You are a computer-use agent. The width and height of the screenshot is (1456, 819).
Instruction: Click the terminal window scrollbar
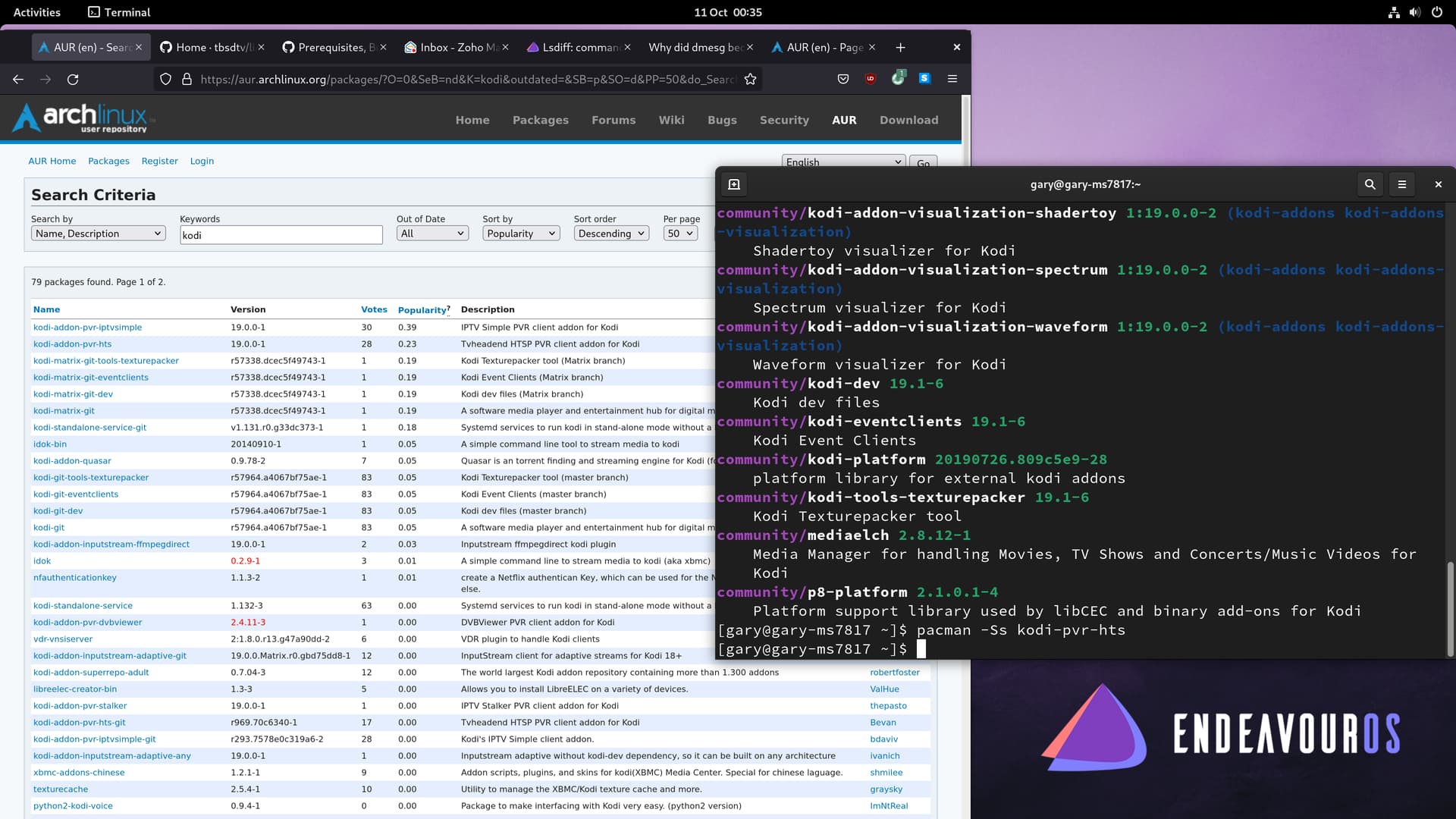(x=1450, y=610)
